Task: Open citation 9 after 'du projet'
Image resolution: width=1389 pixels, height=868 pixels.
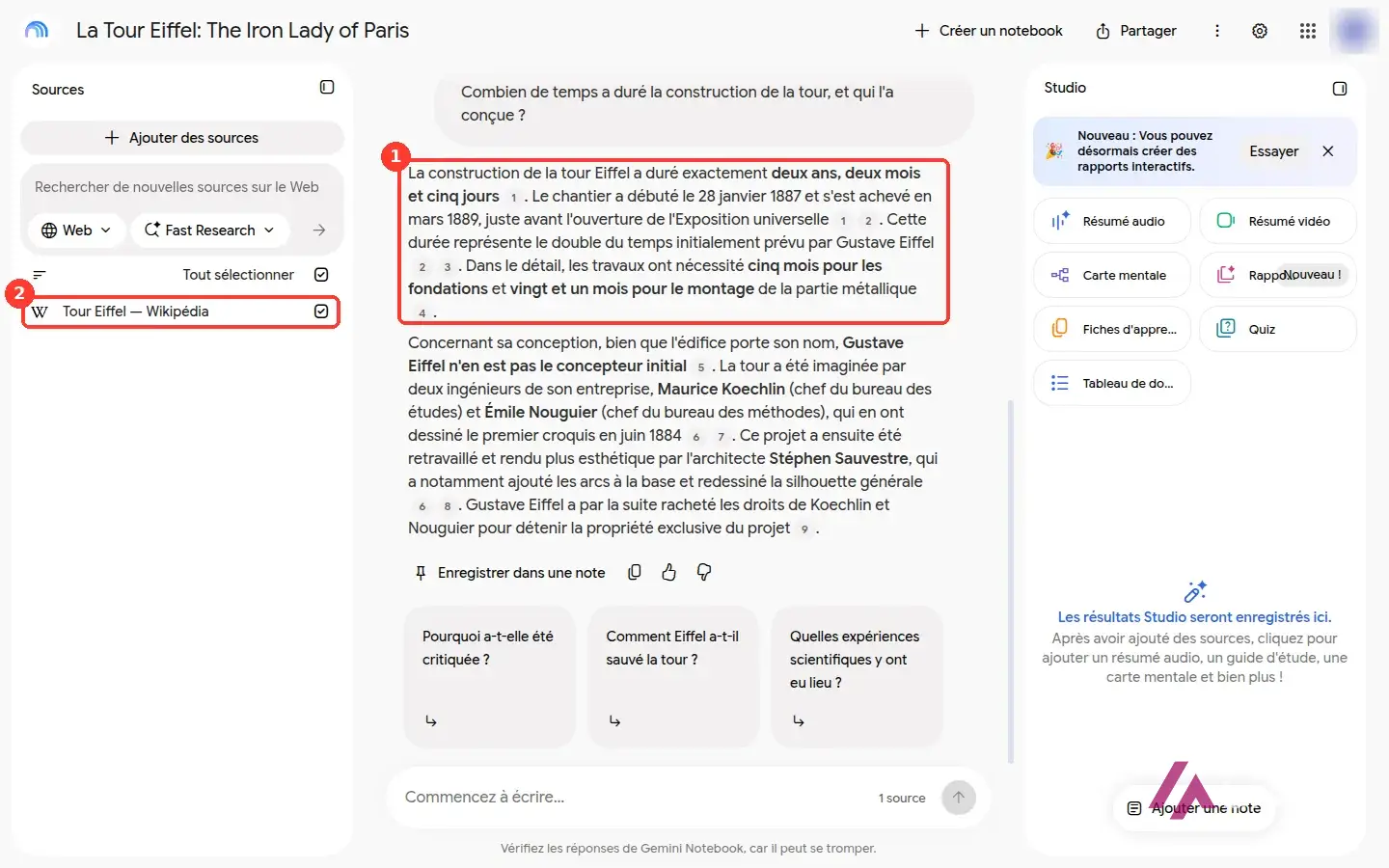Action: pos(804,529)
